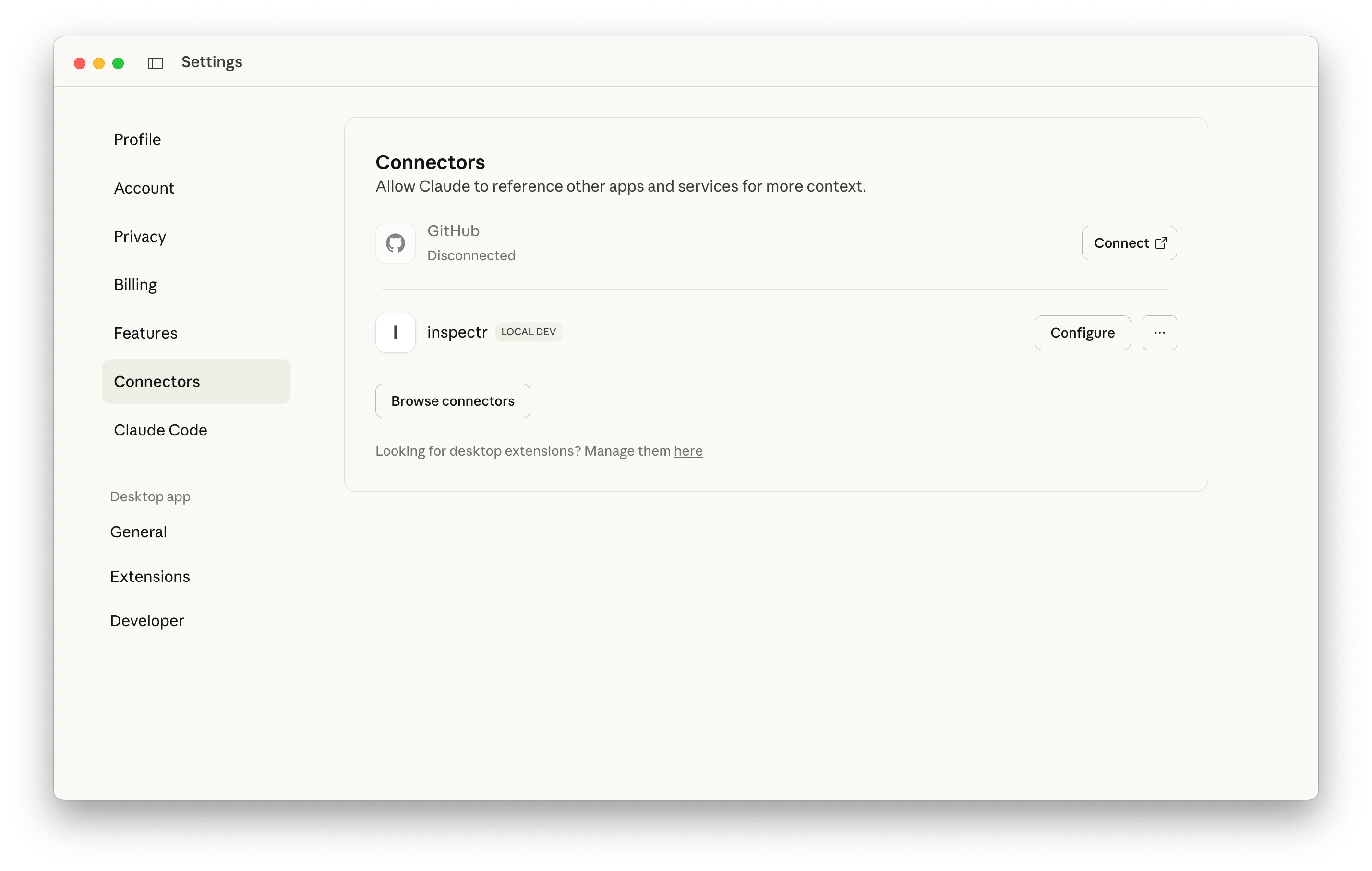Open Browse connectors
1372x871 pixels.
point(452,401)
